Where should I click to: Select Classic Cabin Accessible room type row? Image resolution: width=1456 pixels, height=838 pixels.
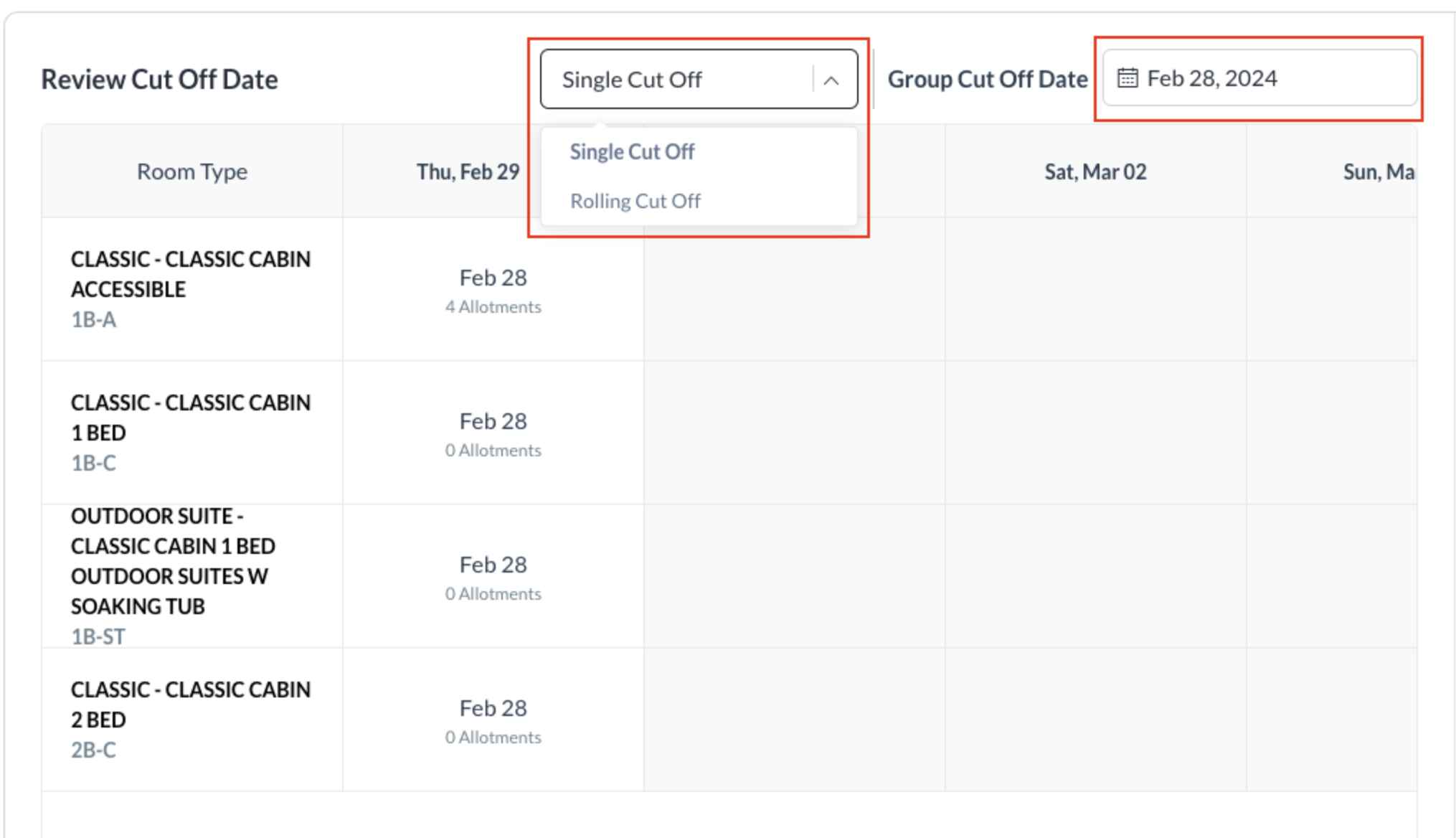pyautogui.click(x=191, y=288)
